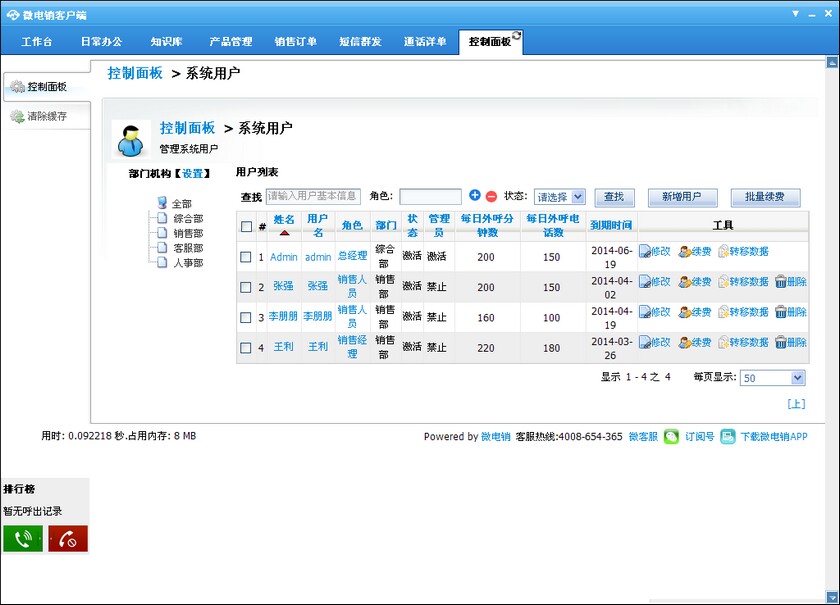Viewport: 840px width, 605px height.
Task: Check the box for 李朋朋 row
Action: point(246,318)
